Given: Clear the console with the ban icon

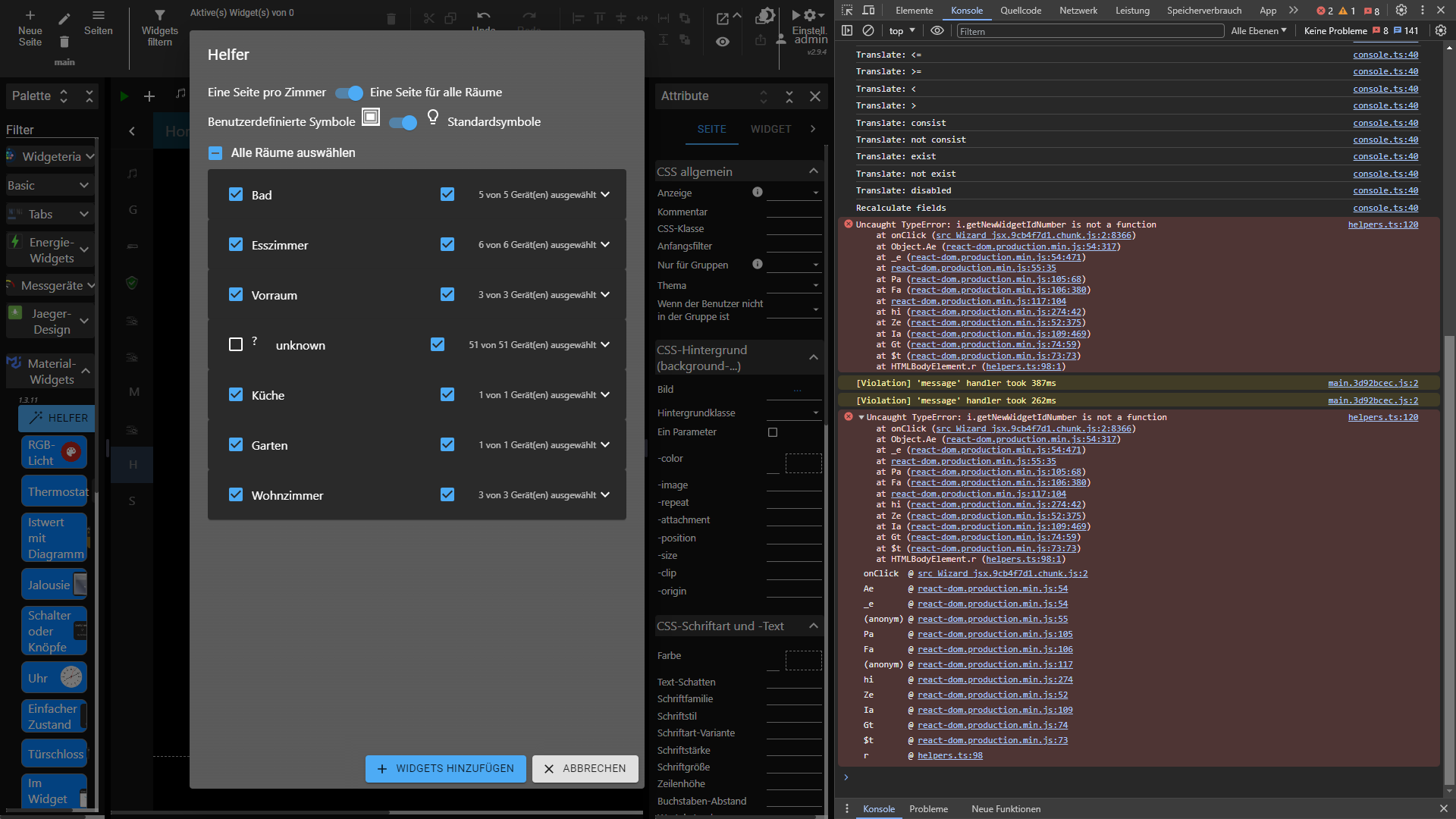Looking at the screenshot, I should tap(868, 31).
